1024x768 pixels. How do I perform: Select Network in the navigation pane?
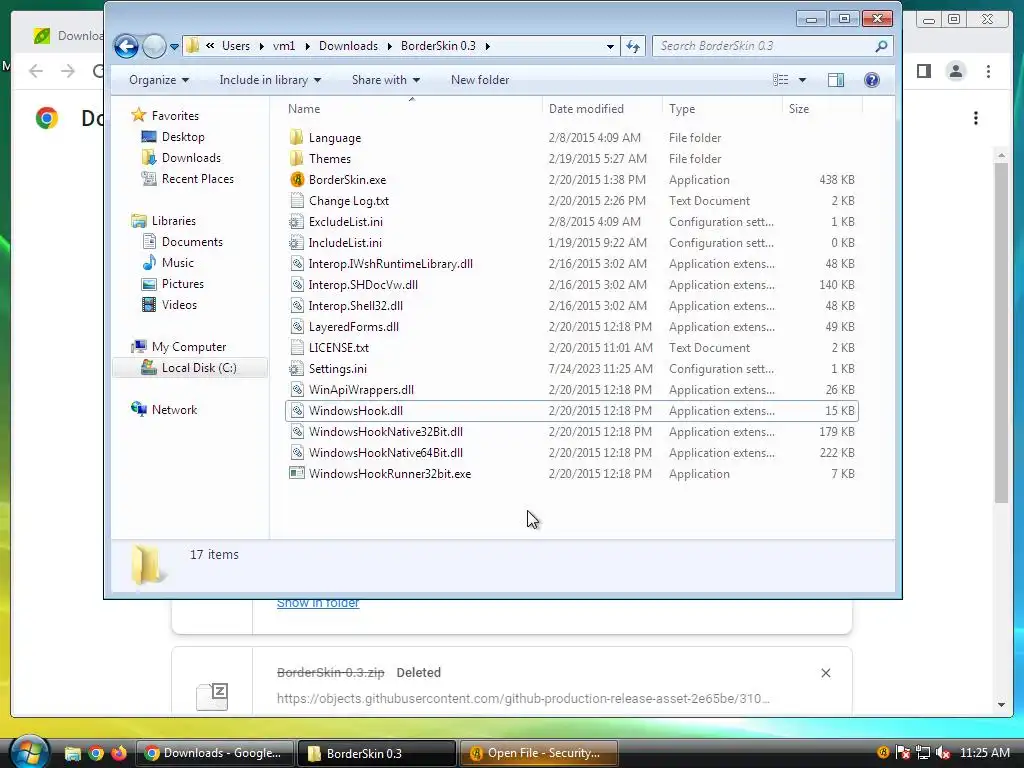pos(174,409)
